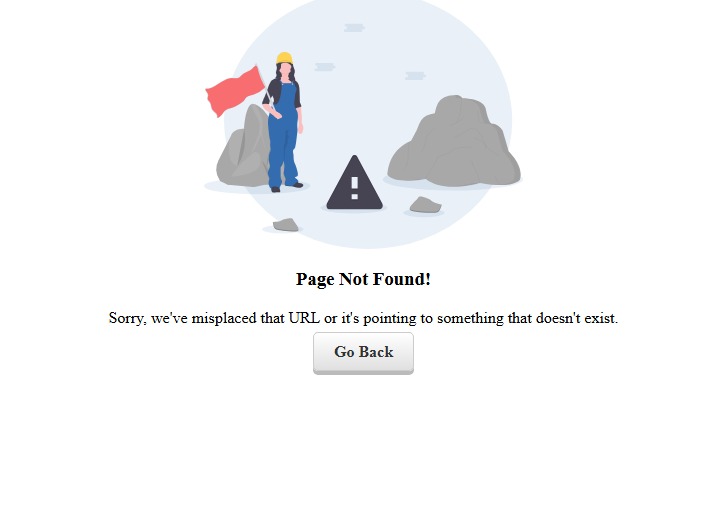The image size is (707, 507).
Task: Click the woman's face under the helmet
Action: click(x=285, y=70)
